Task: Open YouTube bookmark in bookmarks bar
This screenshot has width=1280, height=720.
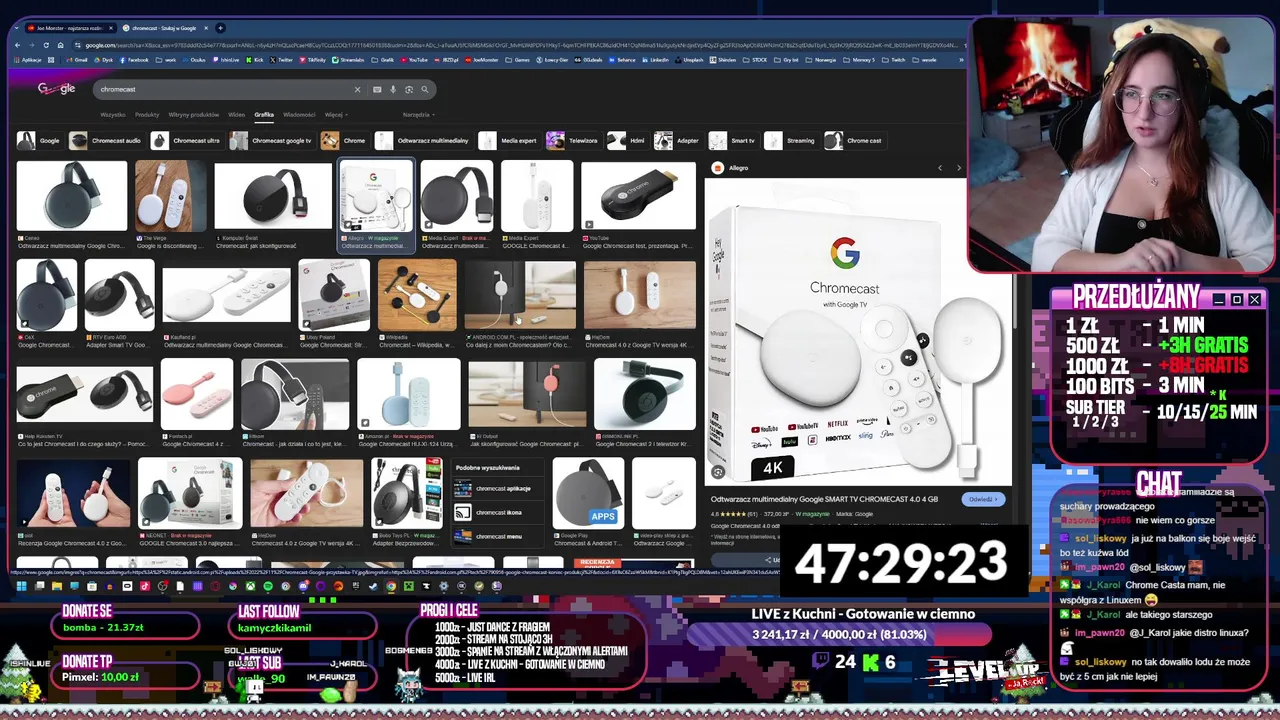Action: [414, 60]
